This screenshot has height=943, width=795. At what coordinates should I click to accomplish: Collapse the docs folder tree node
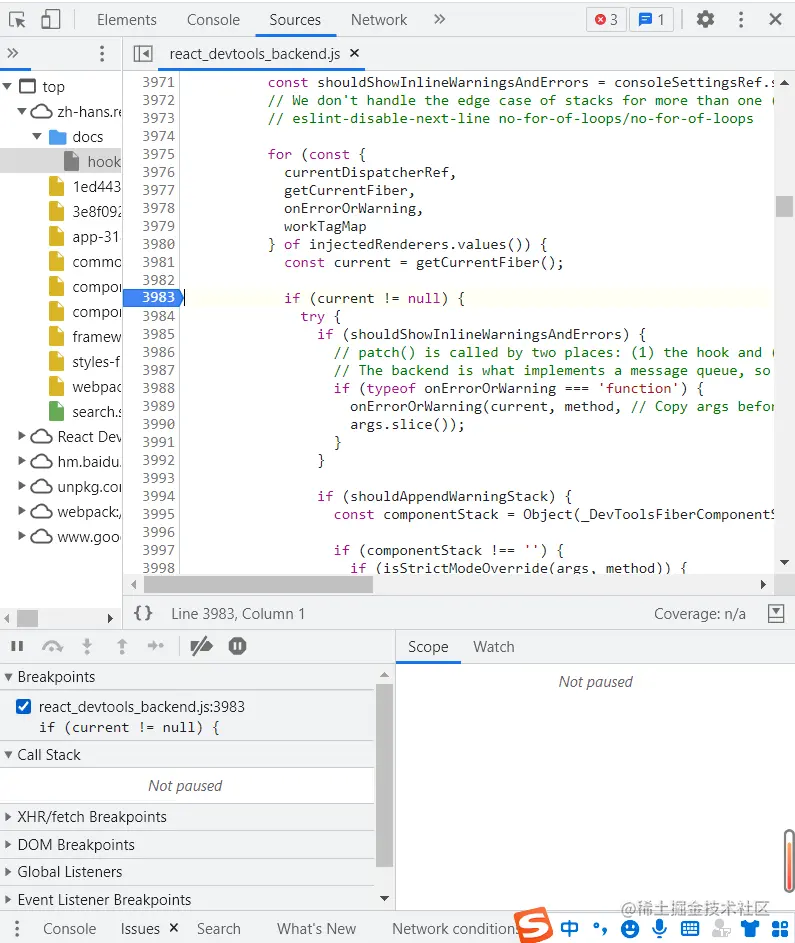point(37,137)
